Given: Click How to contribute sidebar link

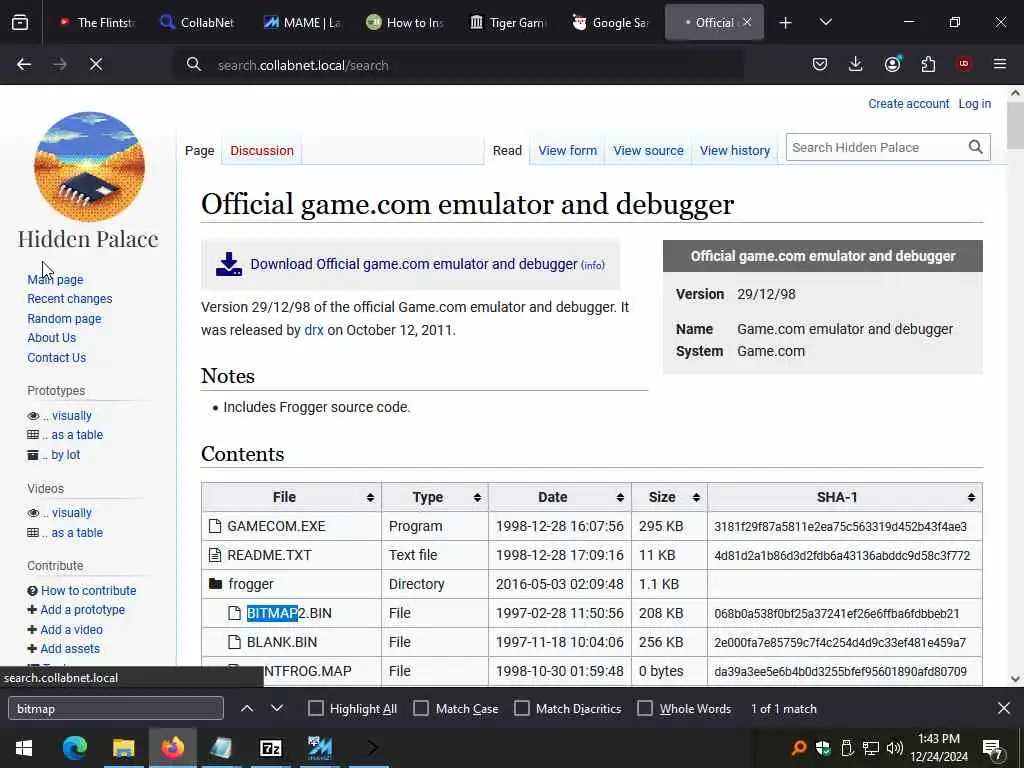Looking at the screenshot, I should (88, 590).
